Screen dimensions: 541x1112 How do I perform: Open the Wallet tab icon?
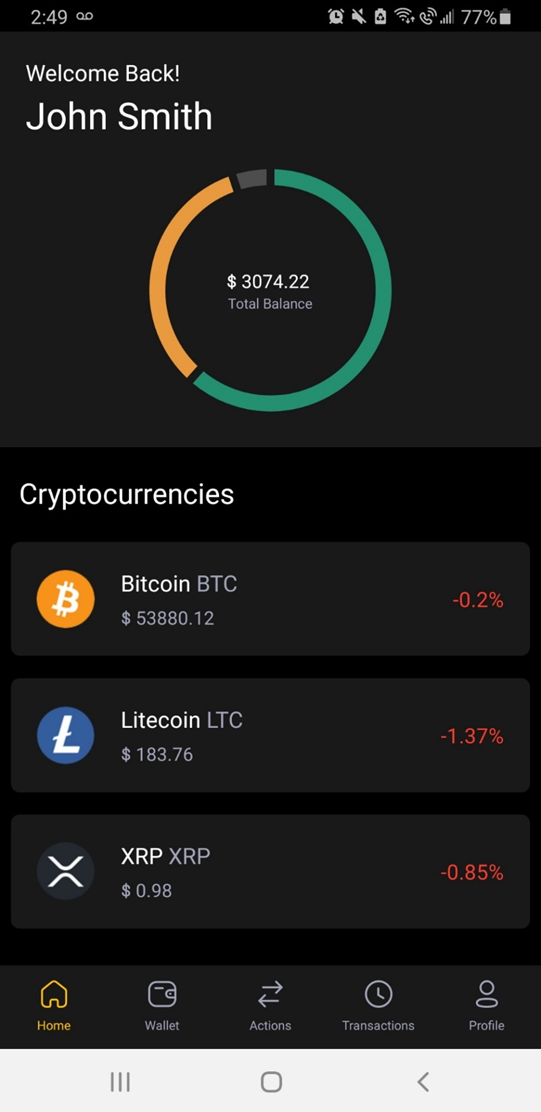pos(162,994)
